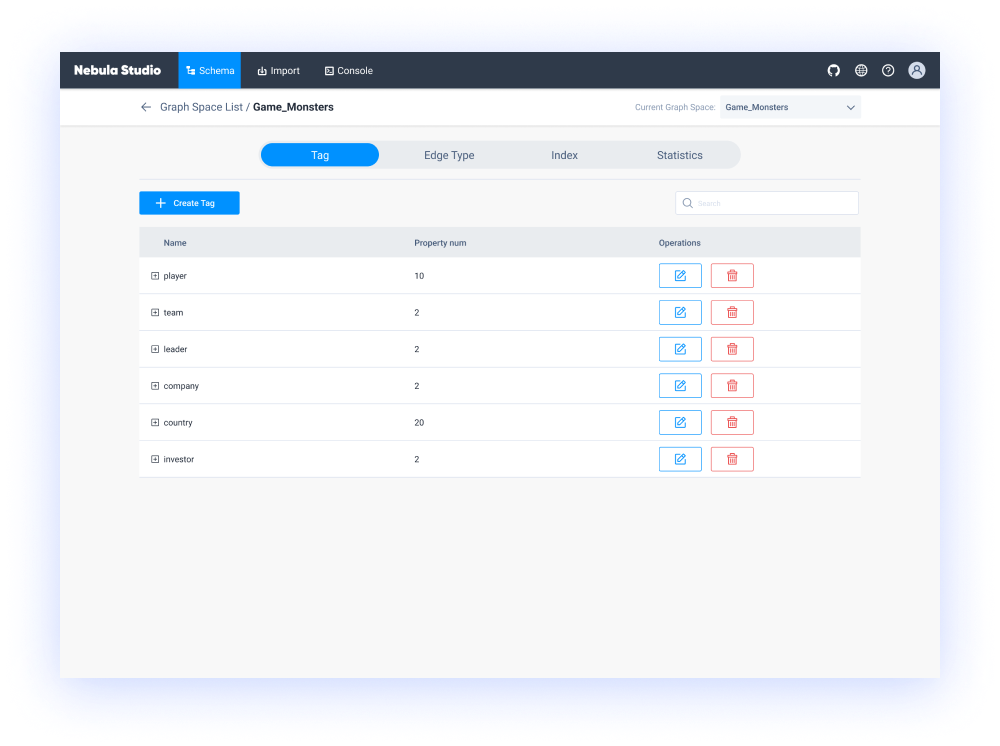Edit the country tag with the edit icon
This screenshot has width=1000, height=746.
[680, 422]
